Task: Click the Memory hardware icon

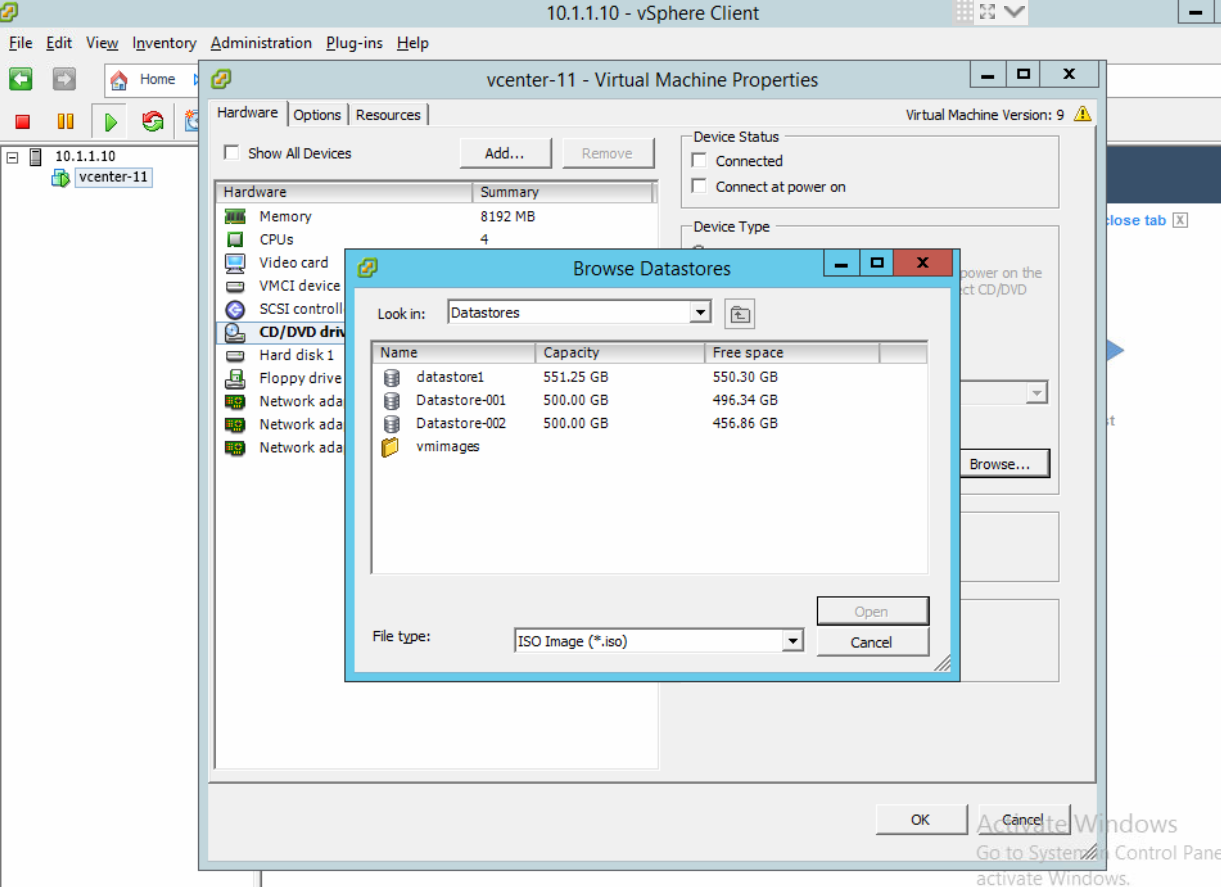Action: click(235, 216)
